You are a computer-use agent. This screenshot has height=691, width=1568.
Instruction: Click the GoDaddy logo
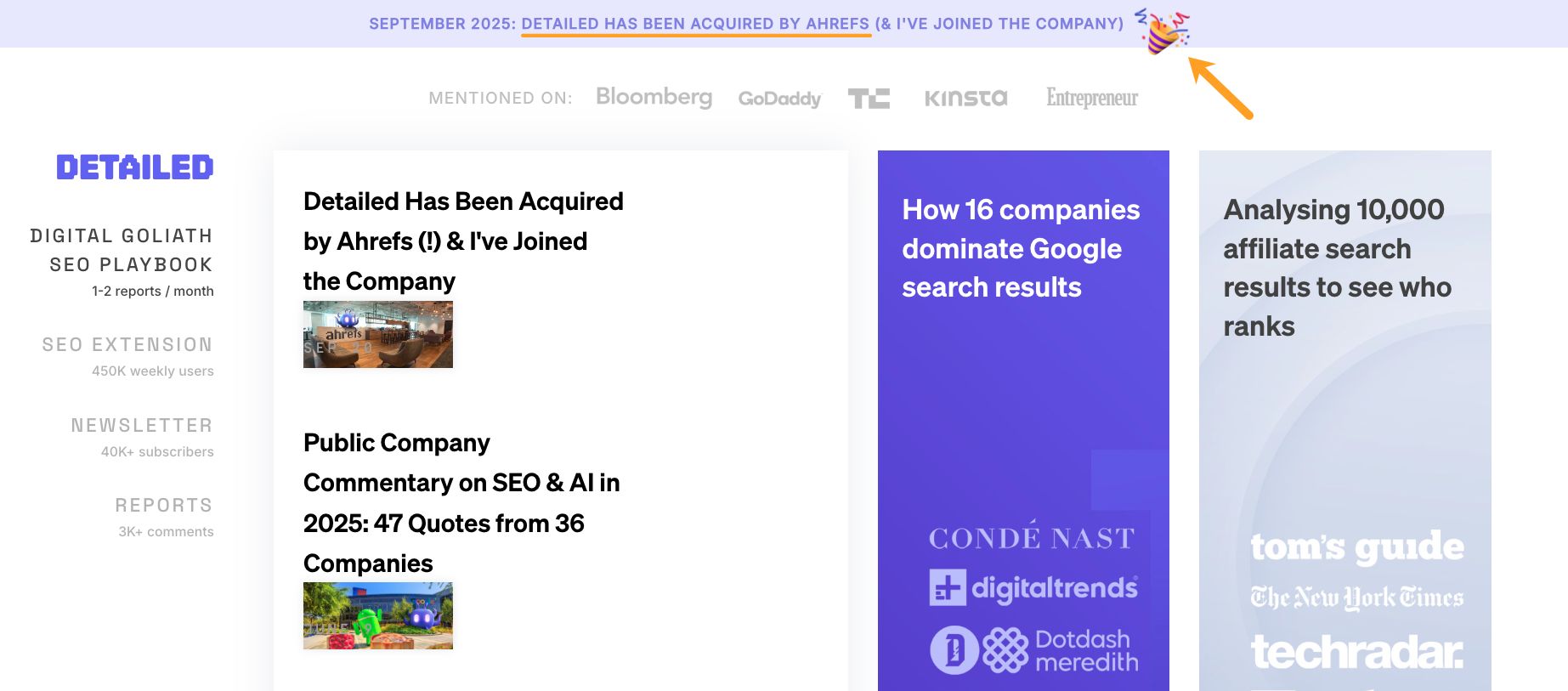coord(779,99)
